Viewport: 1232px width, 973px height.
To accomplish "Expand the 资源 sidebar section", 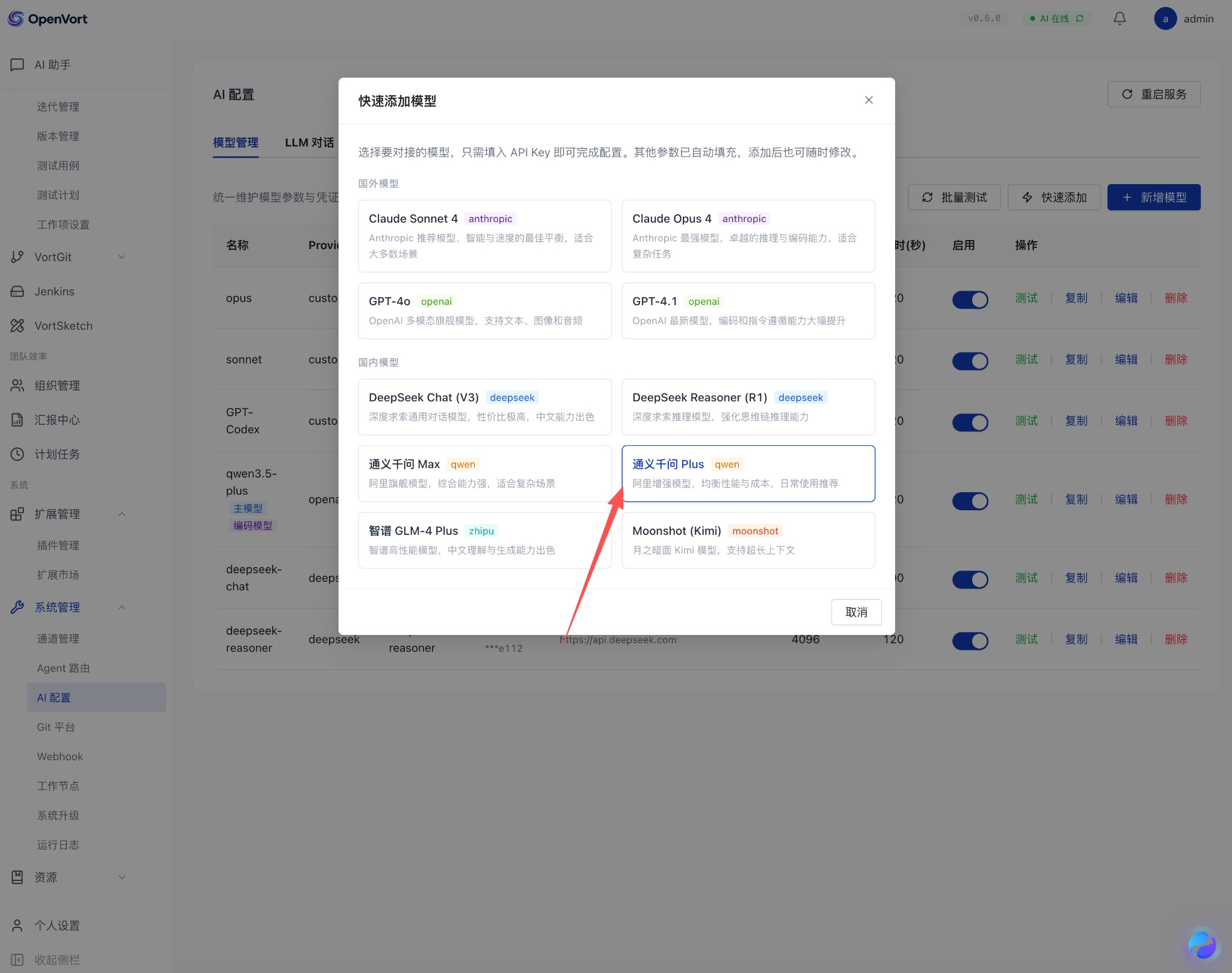I will [122, 877].
